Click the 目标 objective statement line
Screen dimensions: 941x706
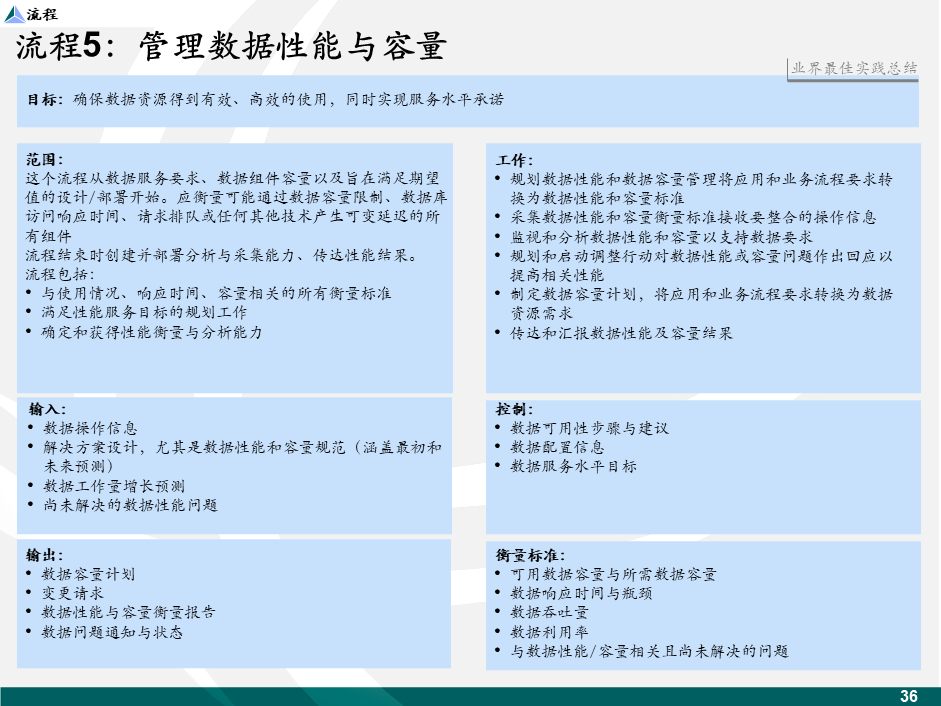pos(265,99)
